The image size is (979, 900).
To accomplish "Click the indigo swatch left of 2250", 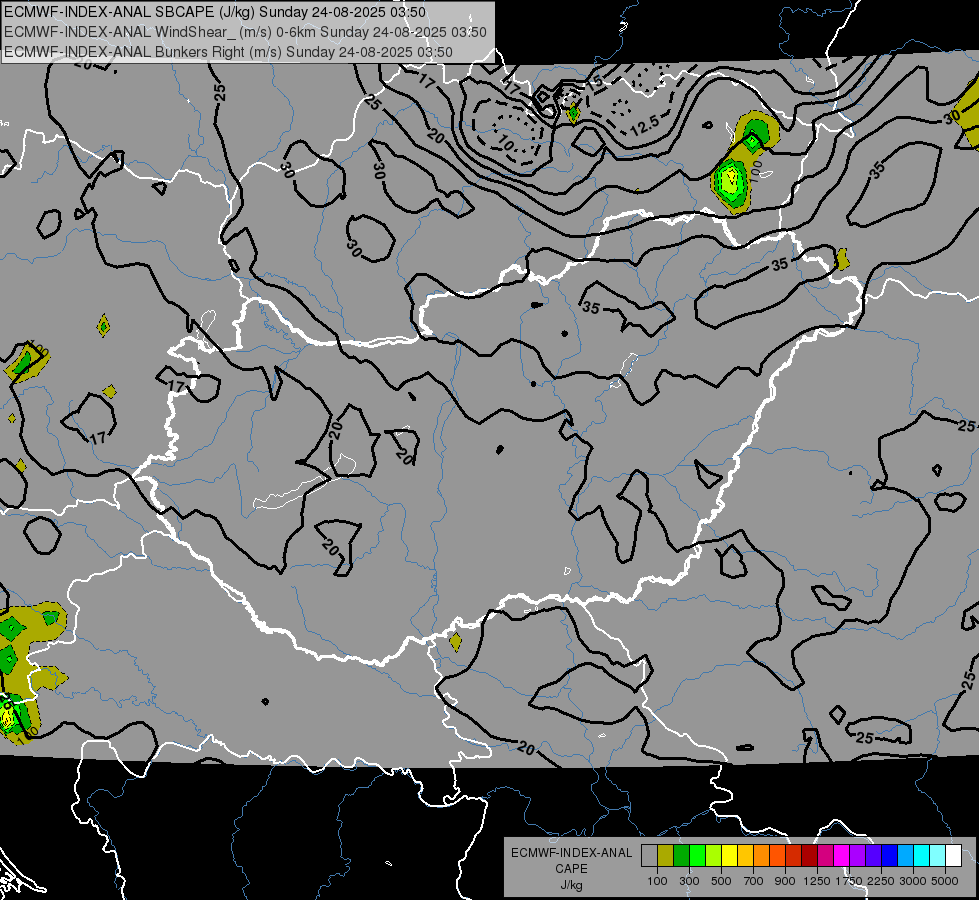I will click(873, 856).
